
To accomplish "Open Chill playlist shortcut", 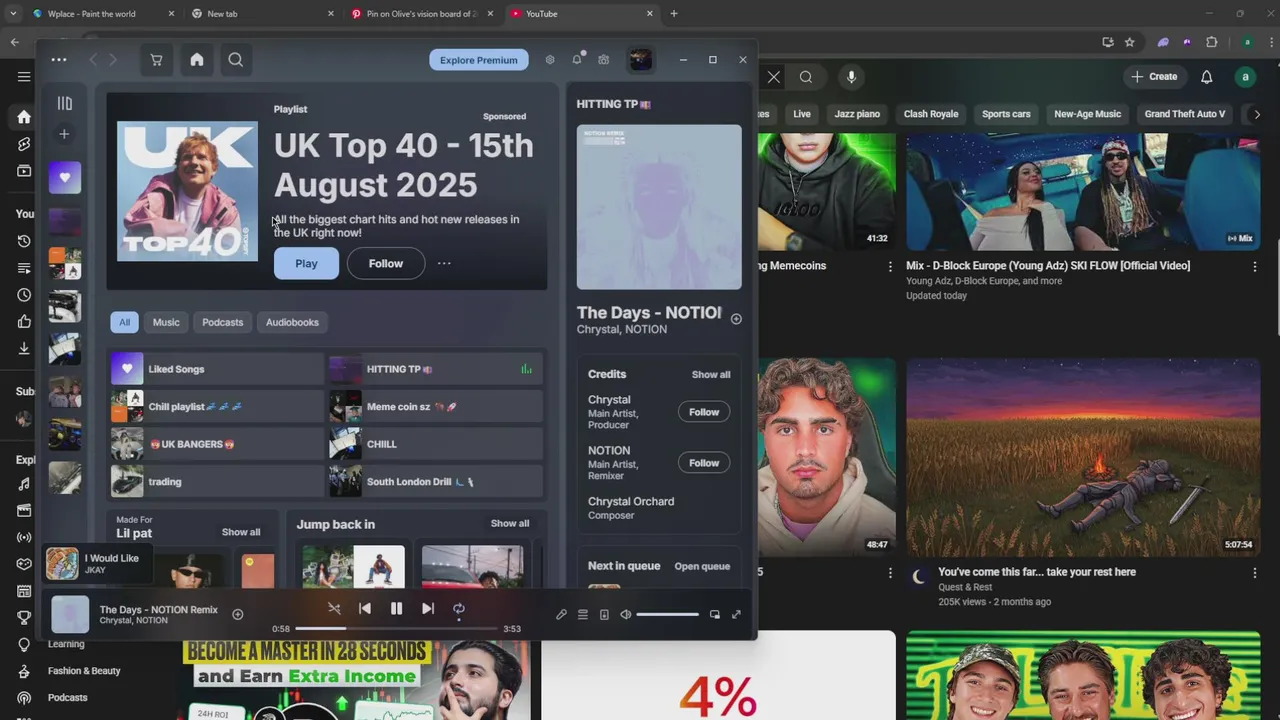I will pos(217,407).
